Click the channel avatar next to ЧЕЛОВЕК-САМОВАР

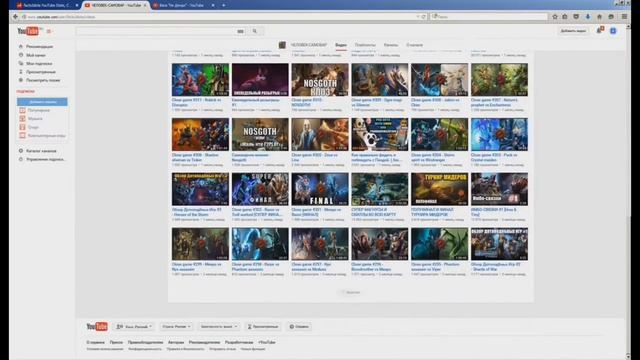pos(282,45)
